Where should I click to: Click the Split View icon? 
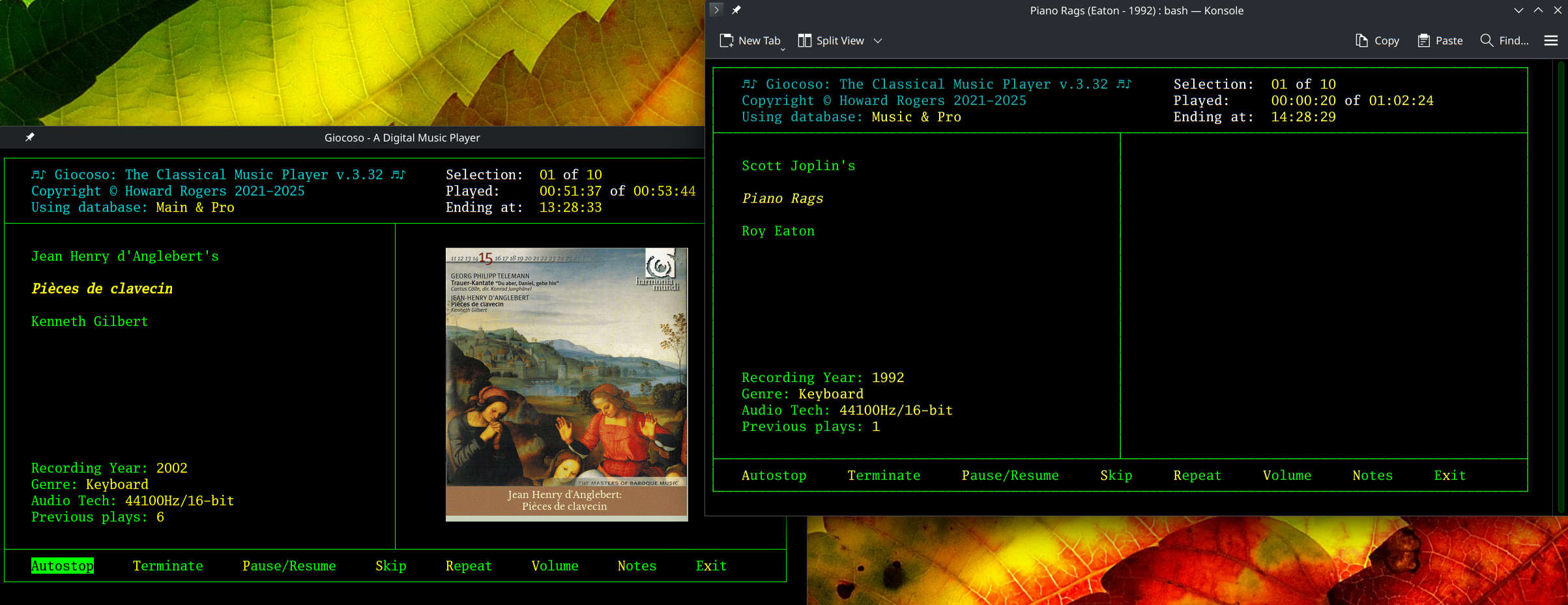pos(806,40)
